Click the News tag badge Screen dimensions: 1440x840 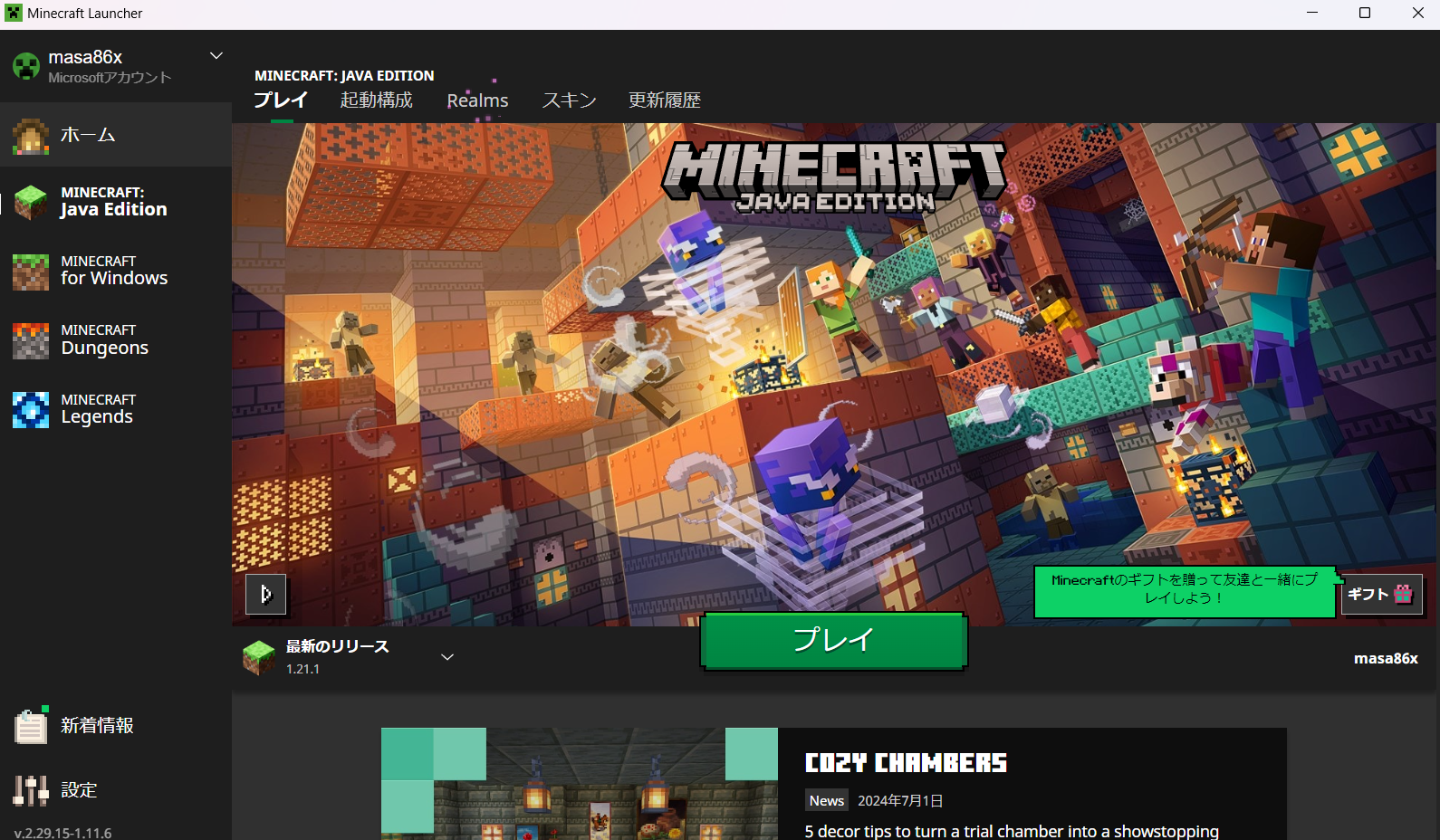(x=827, y=800)
